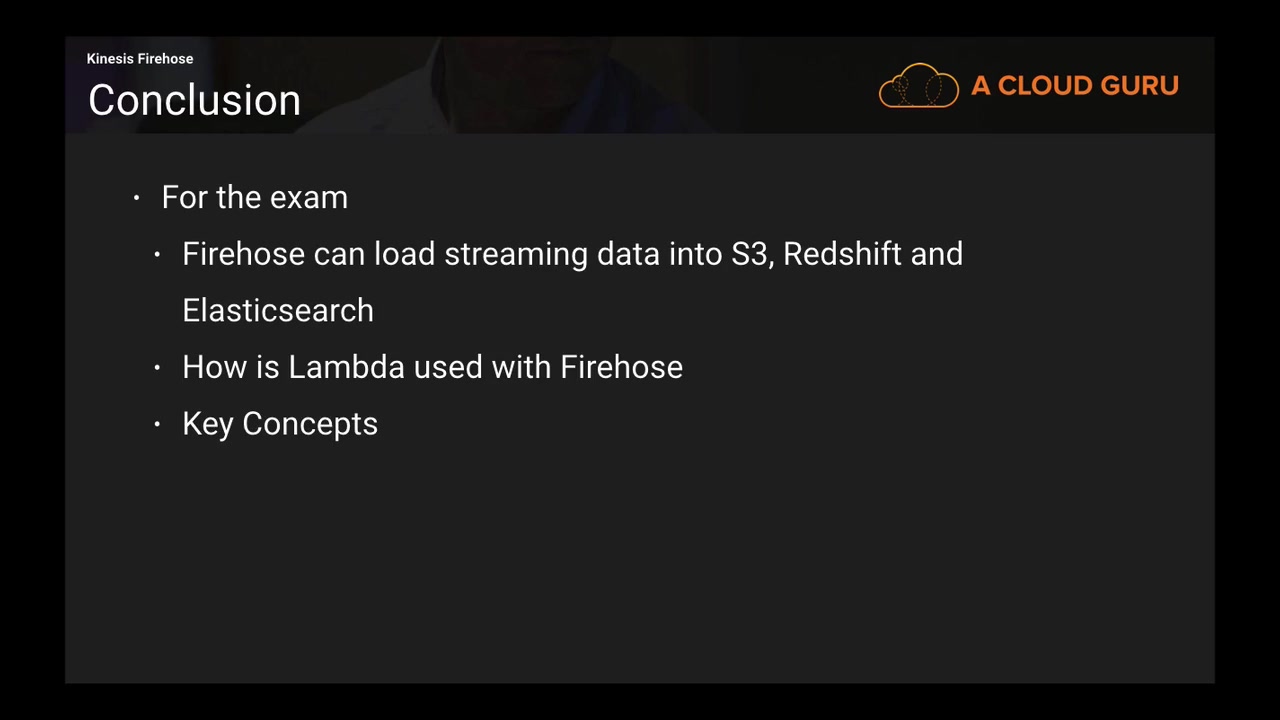Click the bullet dot before "Firehose can load"

(157, 255)
